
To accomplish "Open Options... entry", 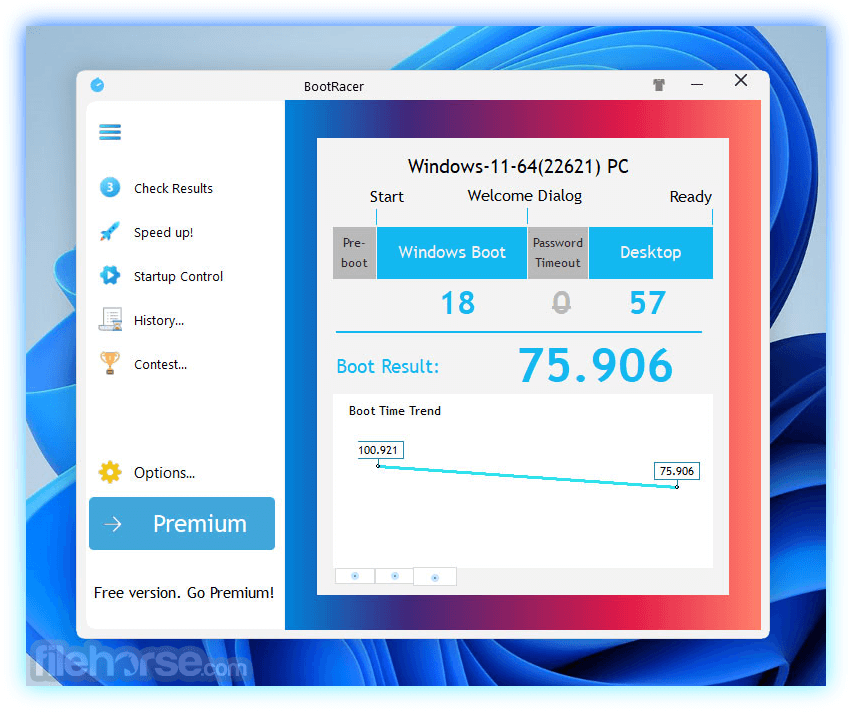I will point(164,473).
